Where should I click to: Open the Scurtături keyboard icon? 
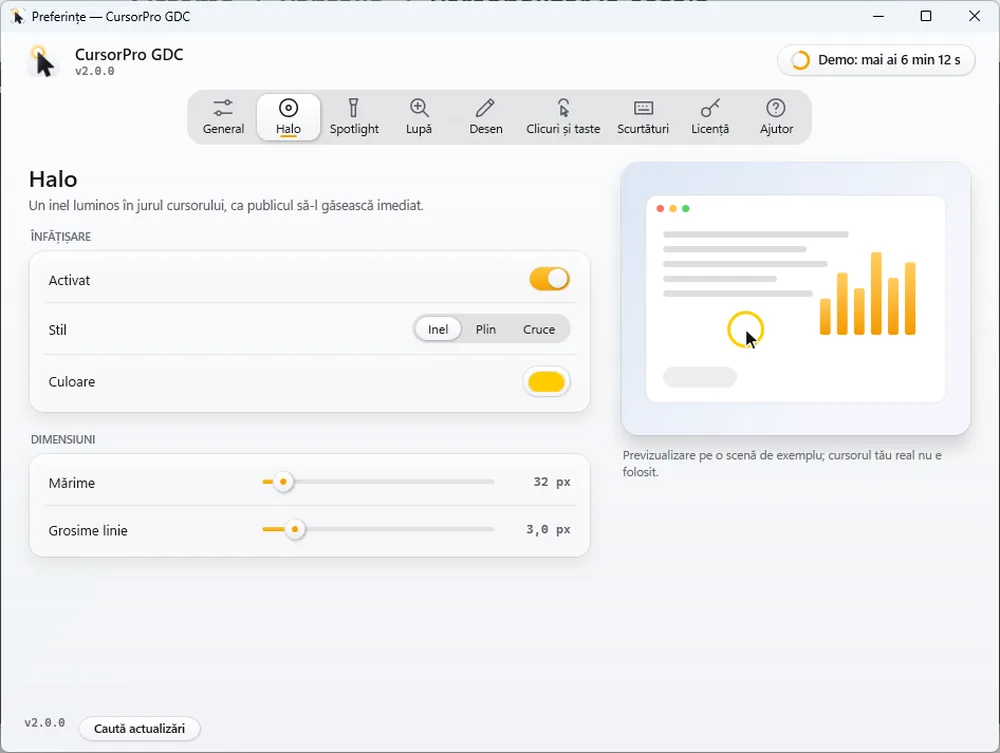coord(643,108)
